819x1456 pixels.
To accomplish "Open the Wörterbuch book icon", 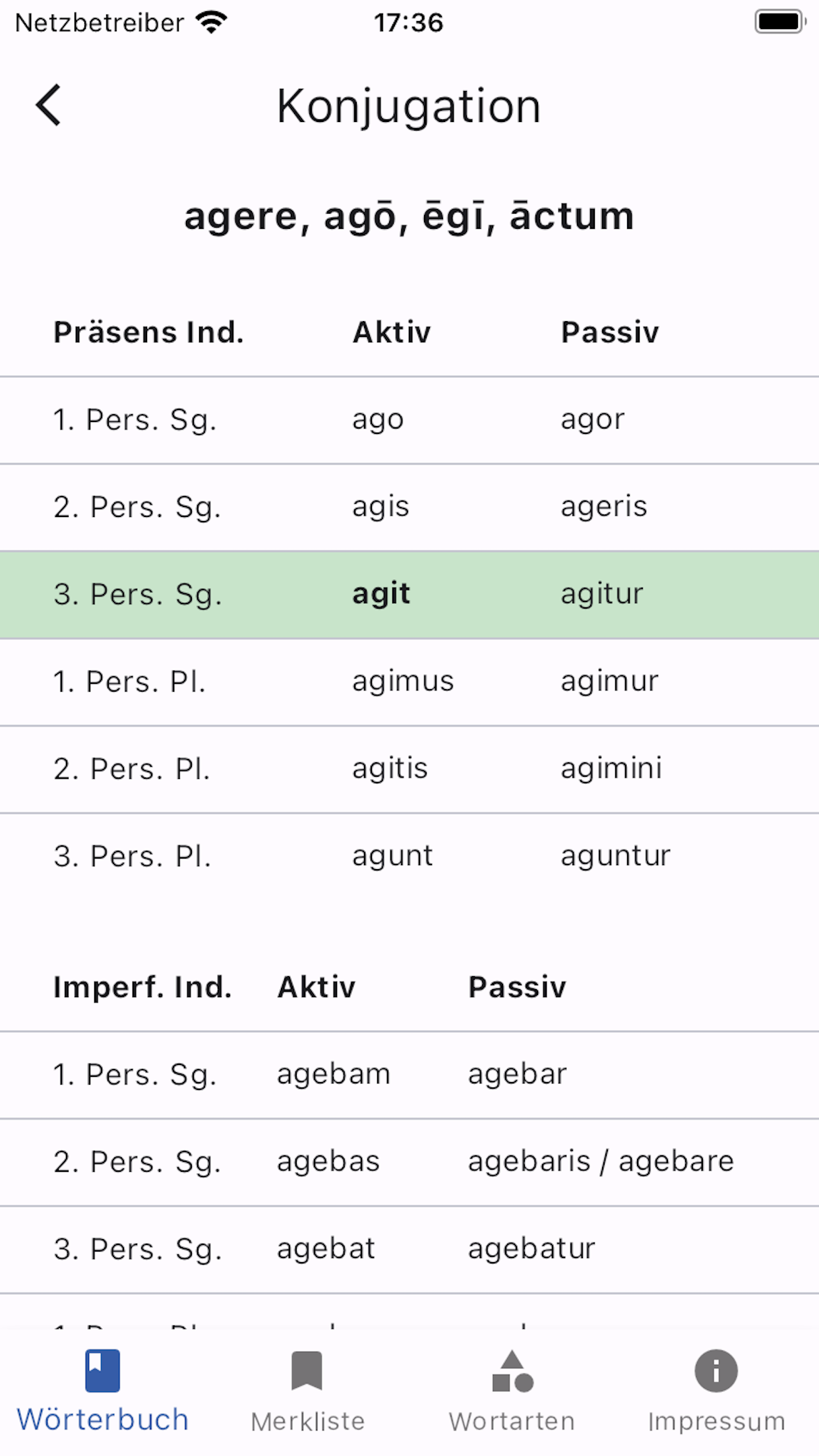I will (102, 1371).
